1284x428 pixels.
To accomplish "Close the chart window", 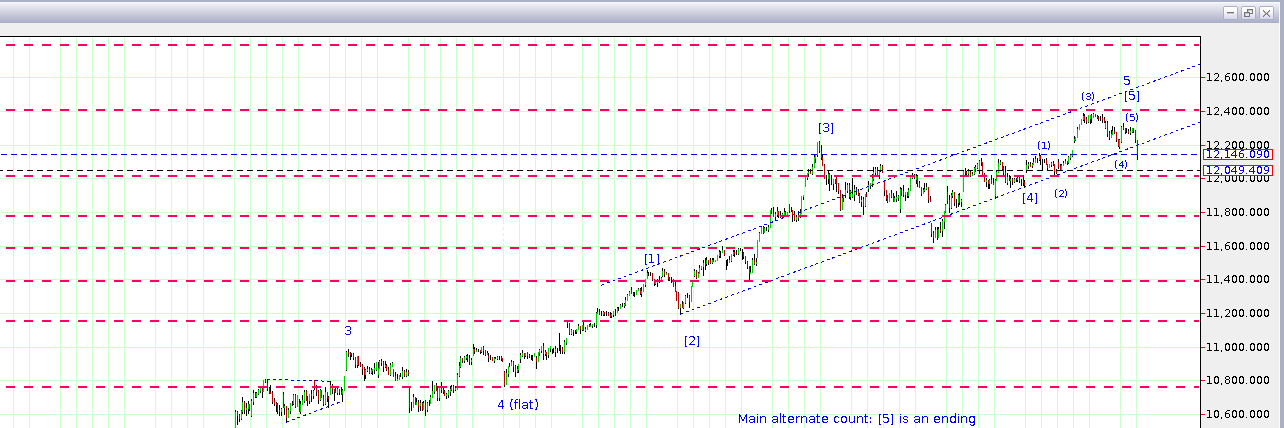I will point(1265,13).
